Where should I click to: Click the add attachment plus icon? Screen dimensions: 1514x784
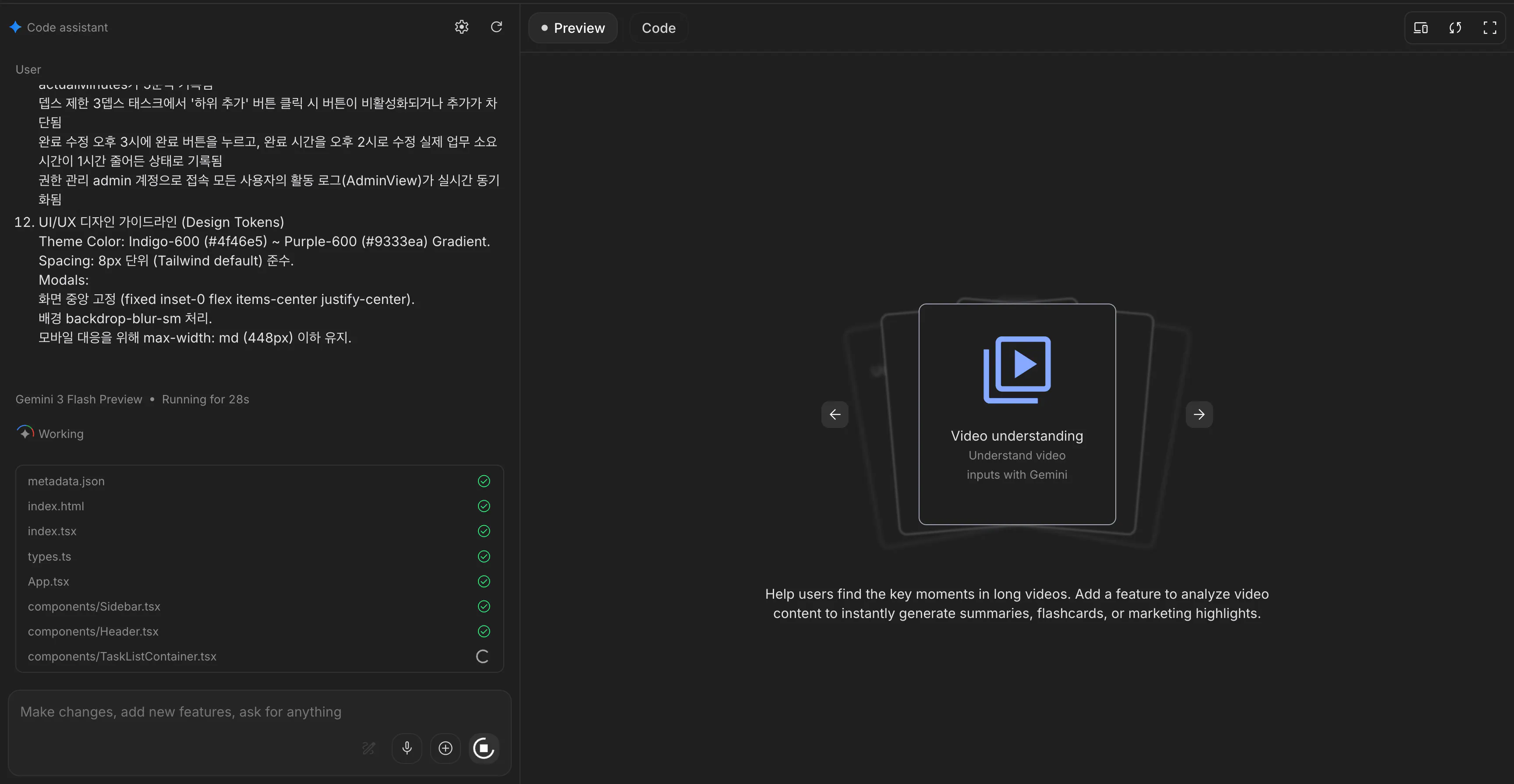445,748
